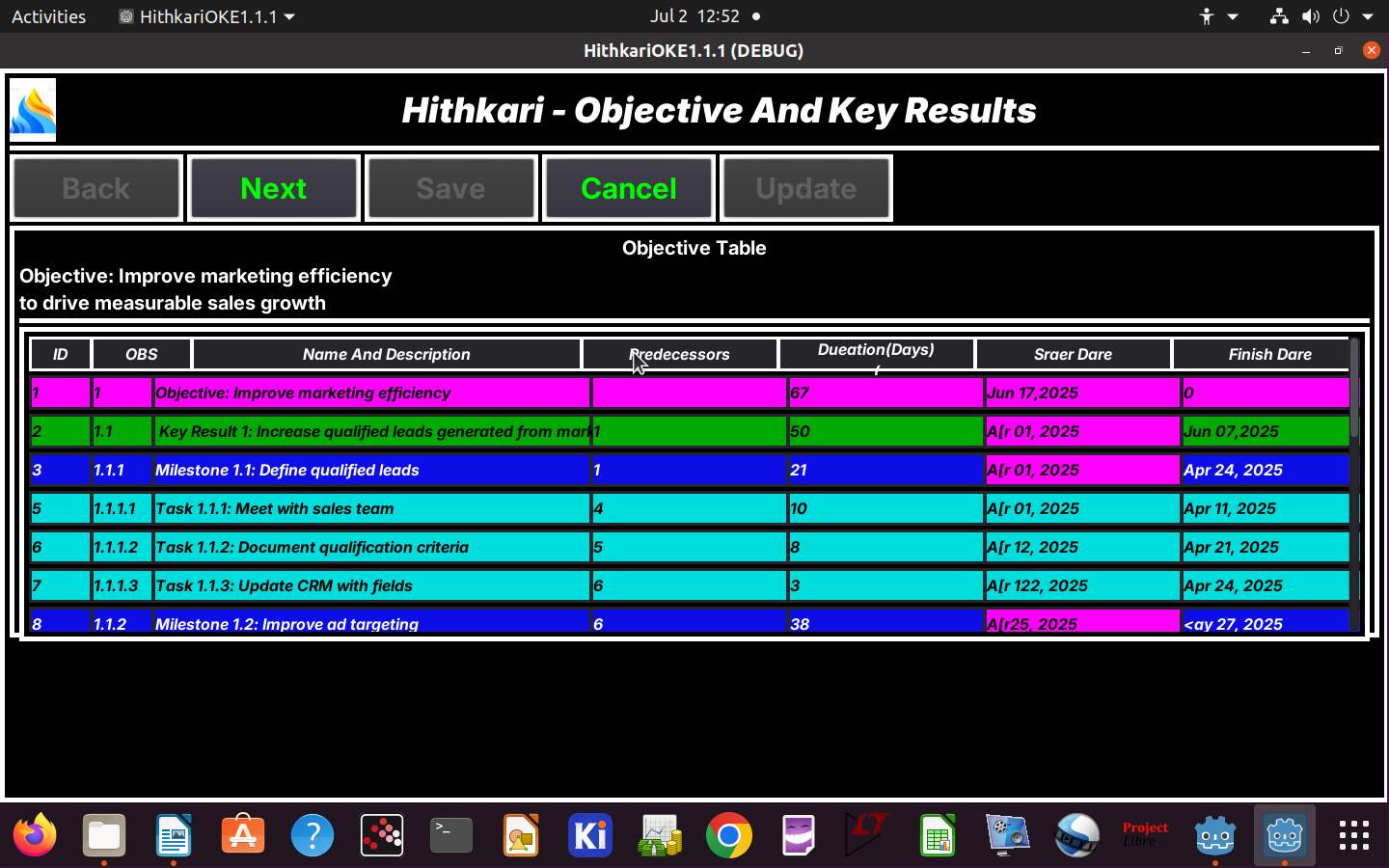Image resolution: width=1389 pixels, height=868 pixels.
Task: Show the applications grid
Action: point(1353,835)
